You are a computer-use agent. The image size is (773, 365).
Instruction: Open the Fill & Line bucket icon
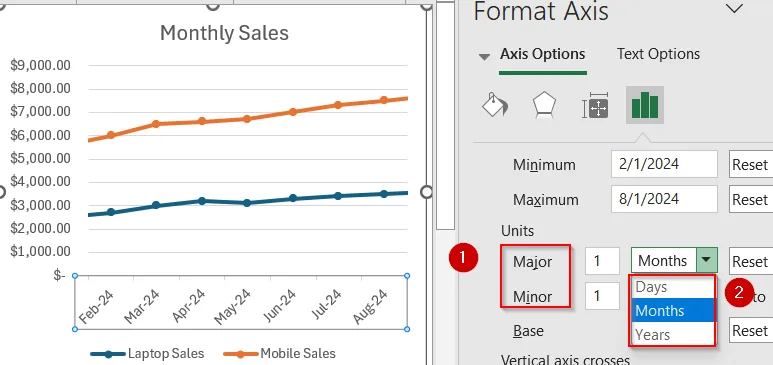click(x=494, y=105)
